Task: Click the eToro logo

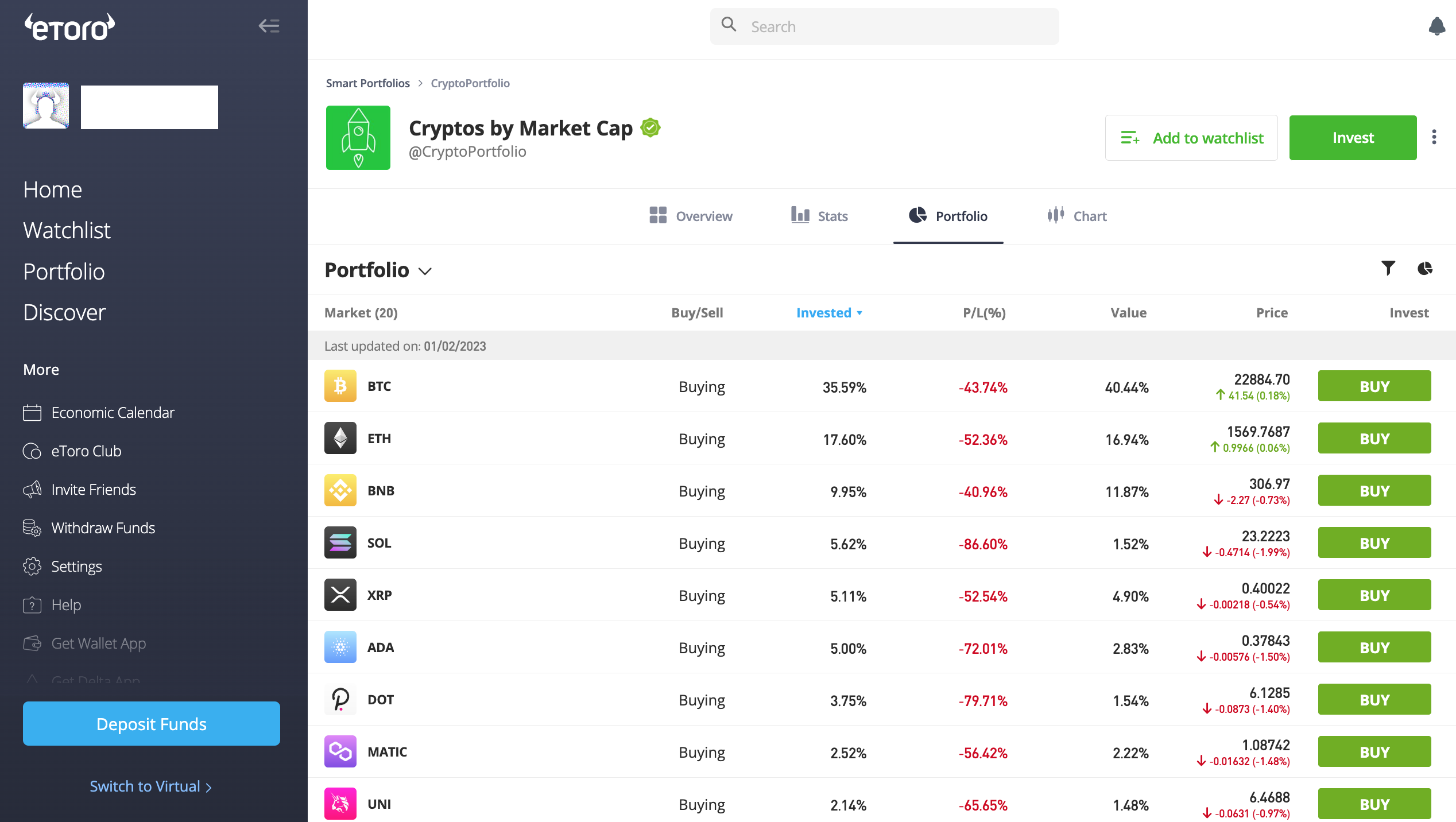Action: [69, 27]
